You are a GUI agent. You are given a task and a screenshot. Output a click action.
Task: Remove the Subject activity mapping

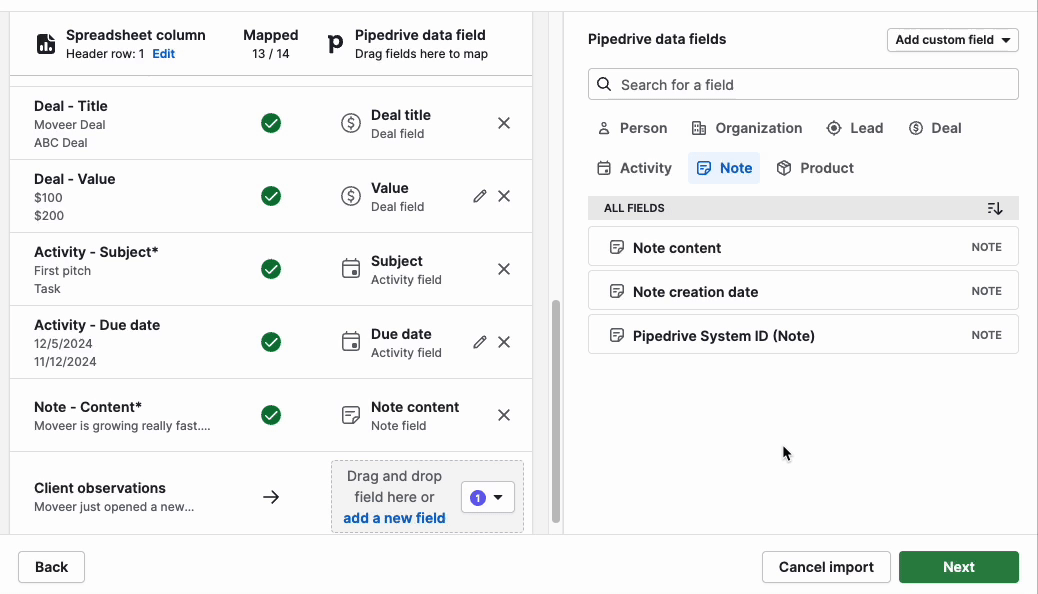(504, 269)
